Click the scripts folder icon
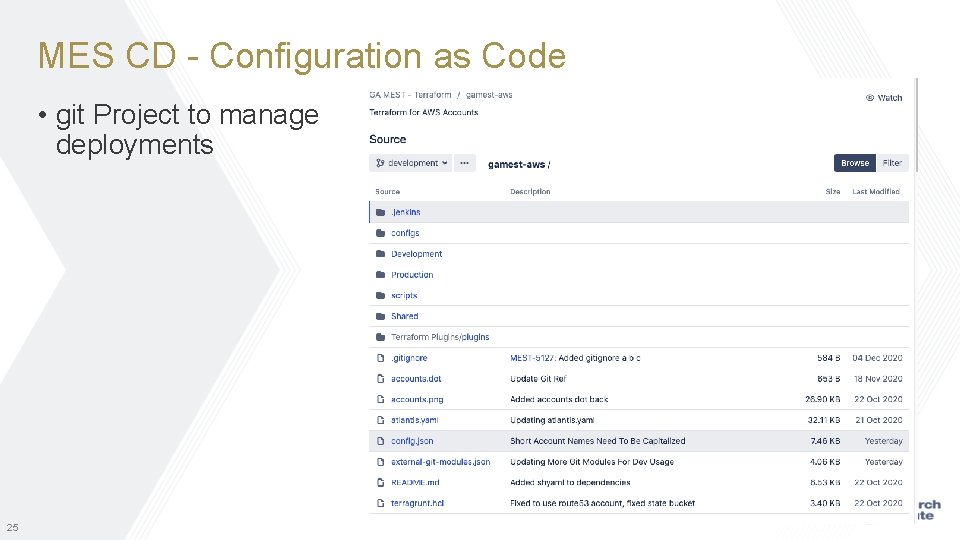960x540 pixels. [380, 296]
